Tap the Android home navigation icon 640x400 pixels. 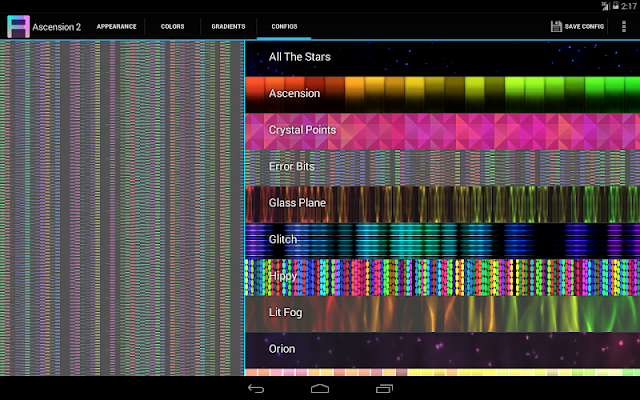320,389
